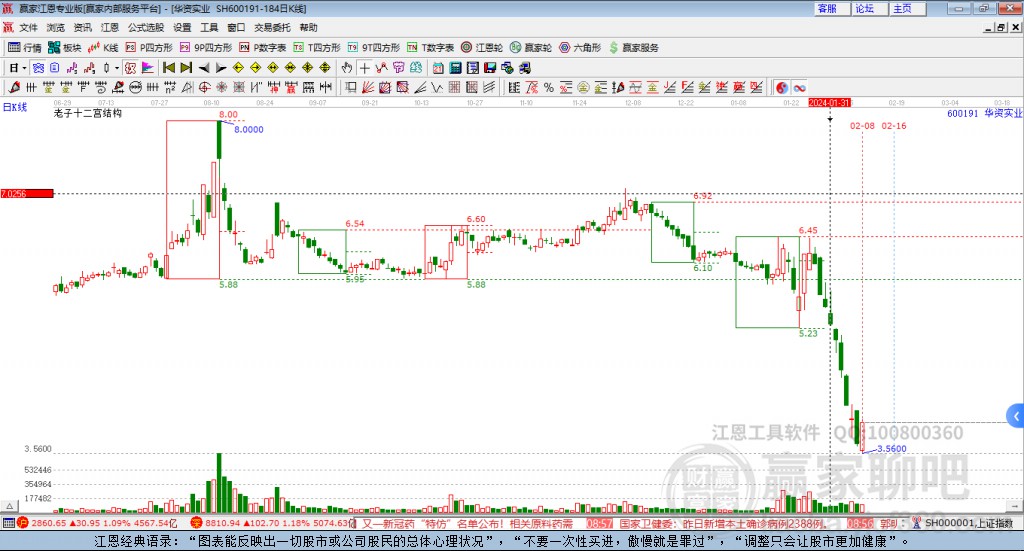Open P四方形 tool
This screenshot has width=1024, height=551.
[x=149, y=48]
